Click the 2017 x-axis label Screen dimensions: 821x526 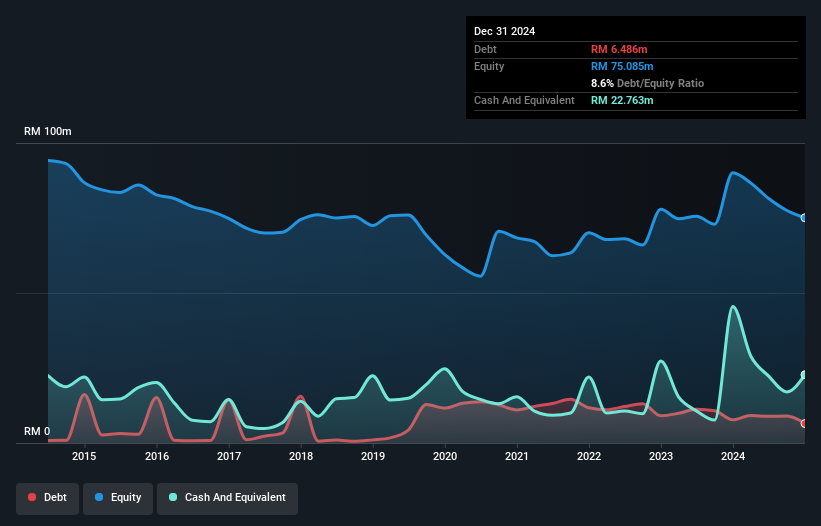(229, 456)
